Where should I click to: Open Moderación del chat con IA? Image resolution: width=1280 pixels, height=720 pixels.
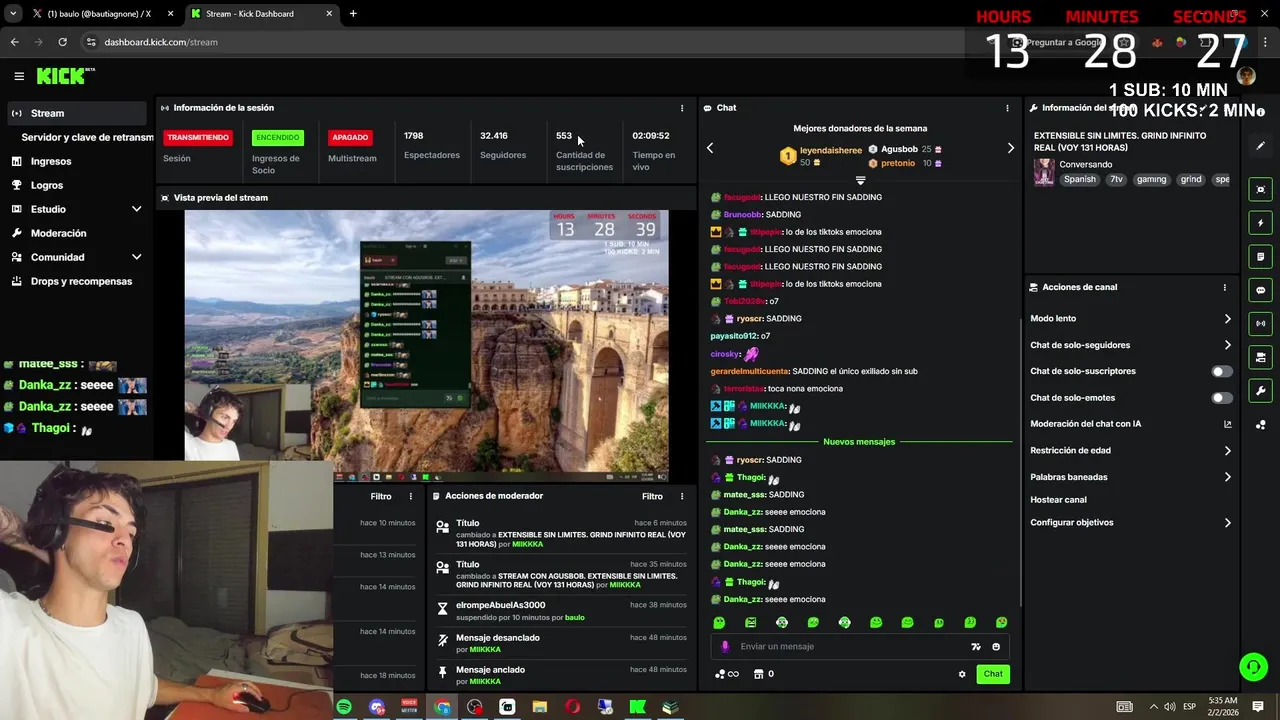(1131, 423)
